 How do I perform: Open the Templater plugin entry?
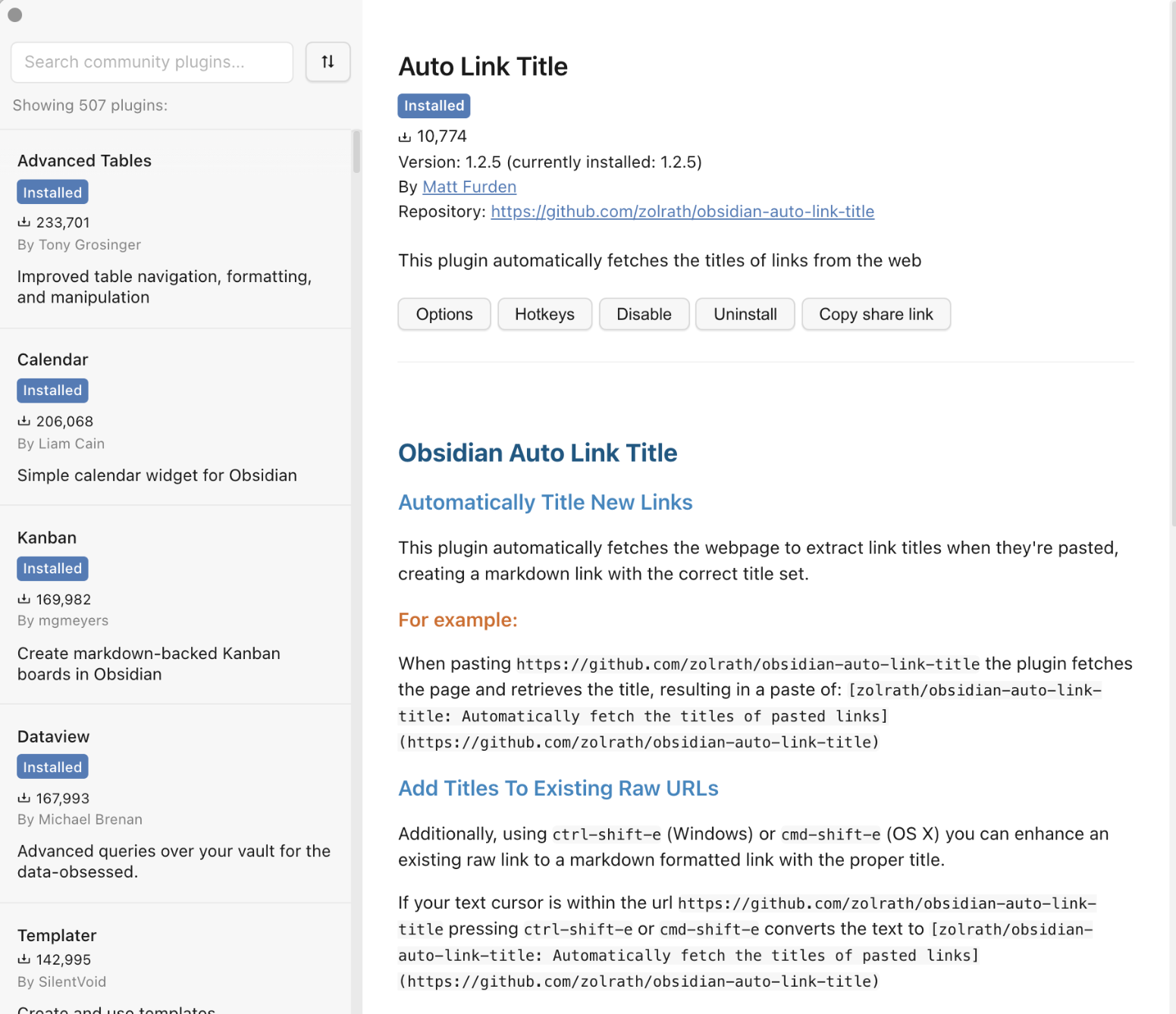(x=57, y=935)
